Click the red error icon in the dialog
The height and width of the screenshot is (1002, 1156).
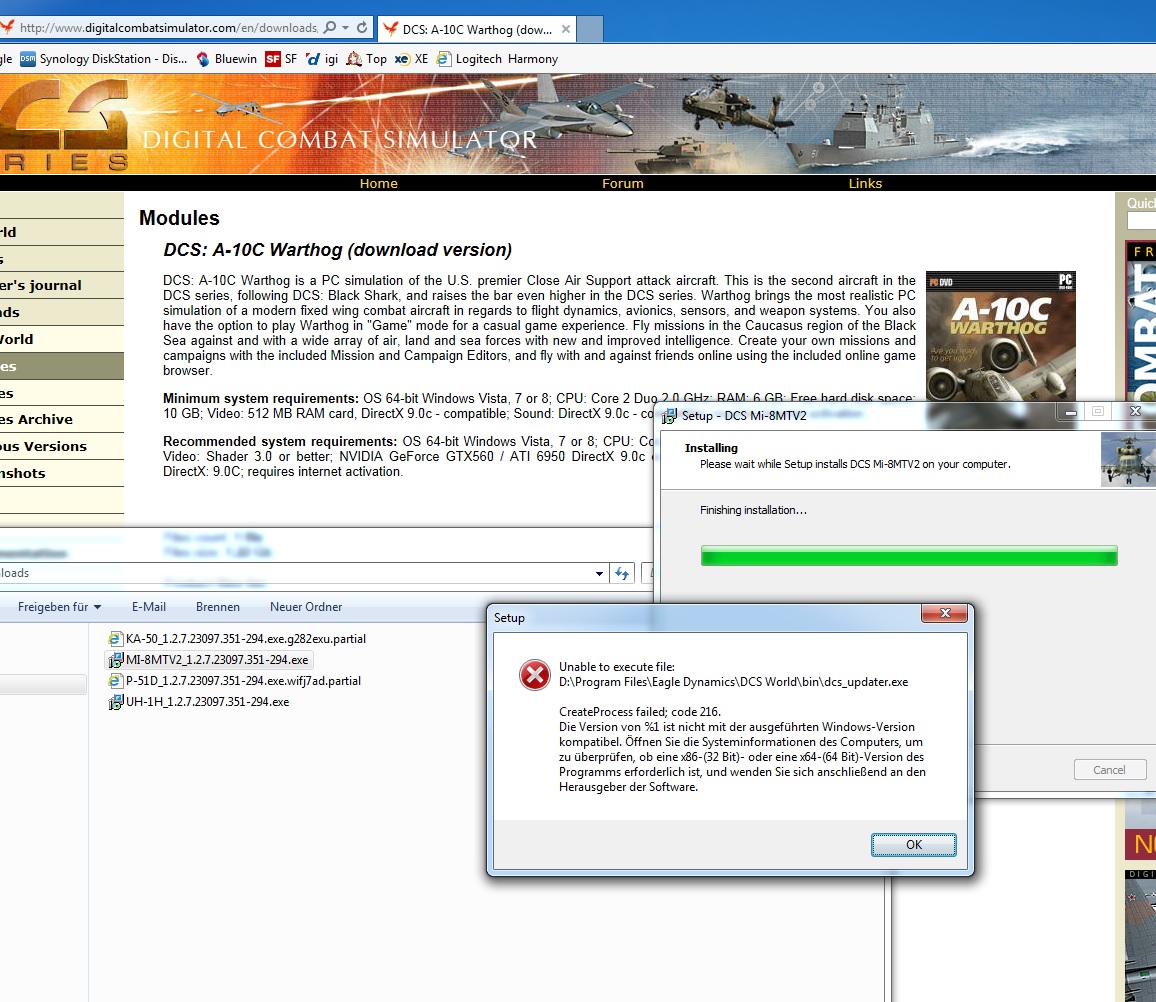point(535,675)
